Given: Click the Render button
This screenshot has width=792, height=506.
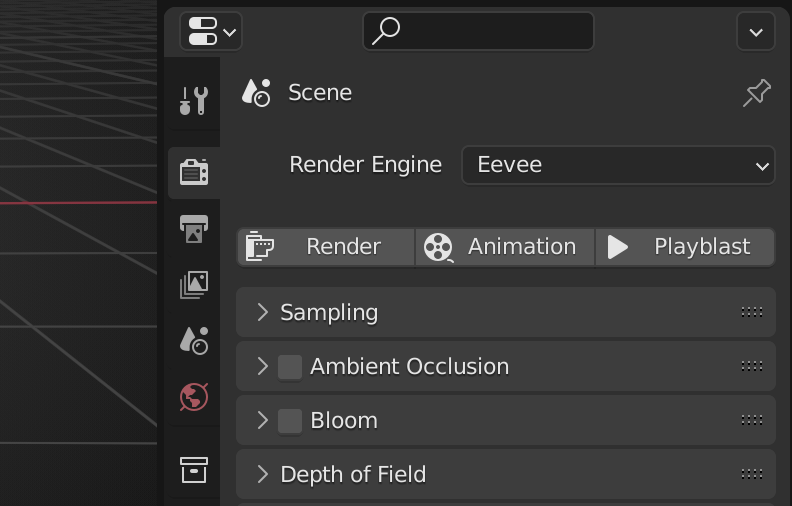Looking at the screenshot, I should coord(326,247).
